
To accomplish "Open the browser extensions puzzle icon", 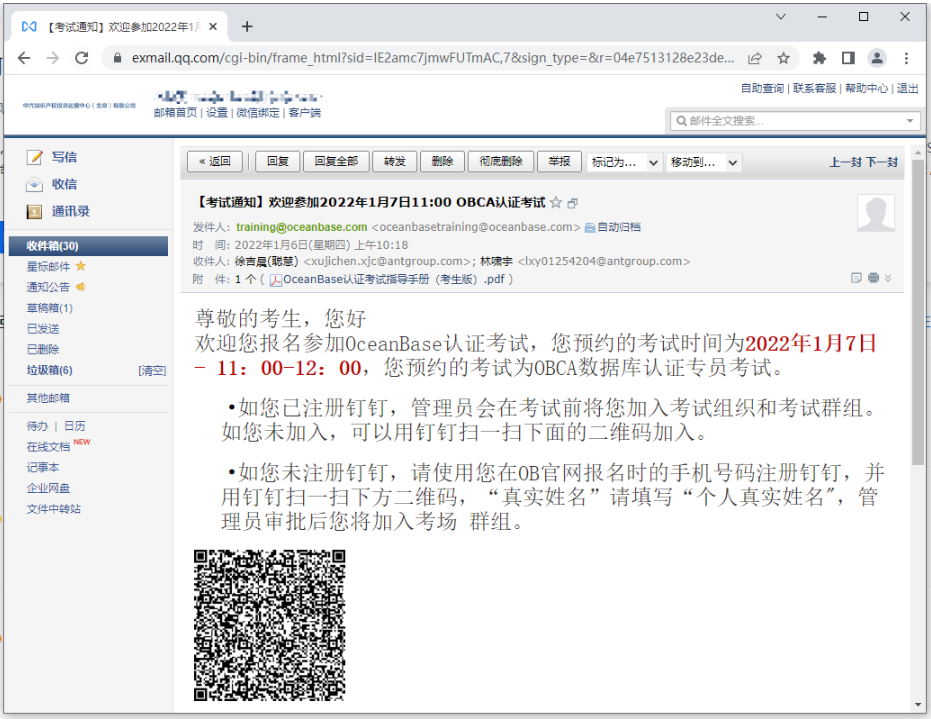I will click(819, 58).
